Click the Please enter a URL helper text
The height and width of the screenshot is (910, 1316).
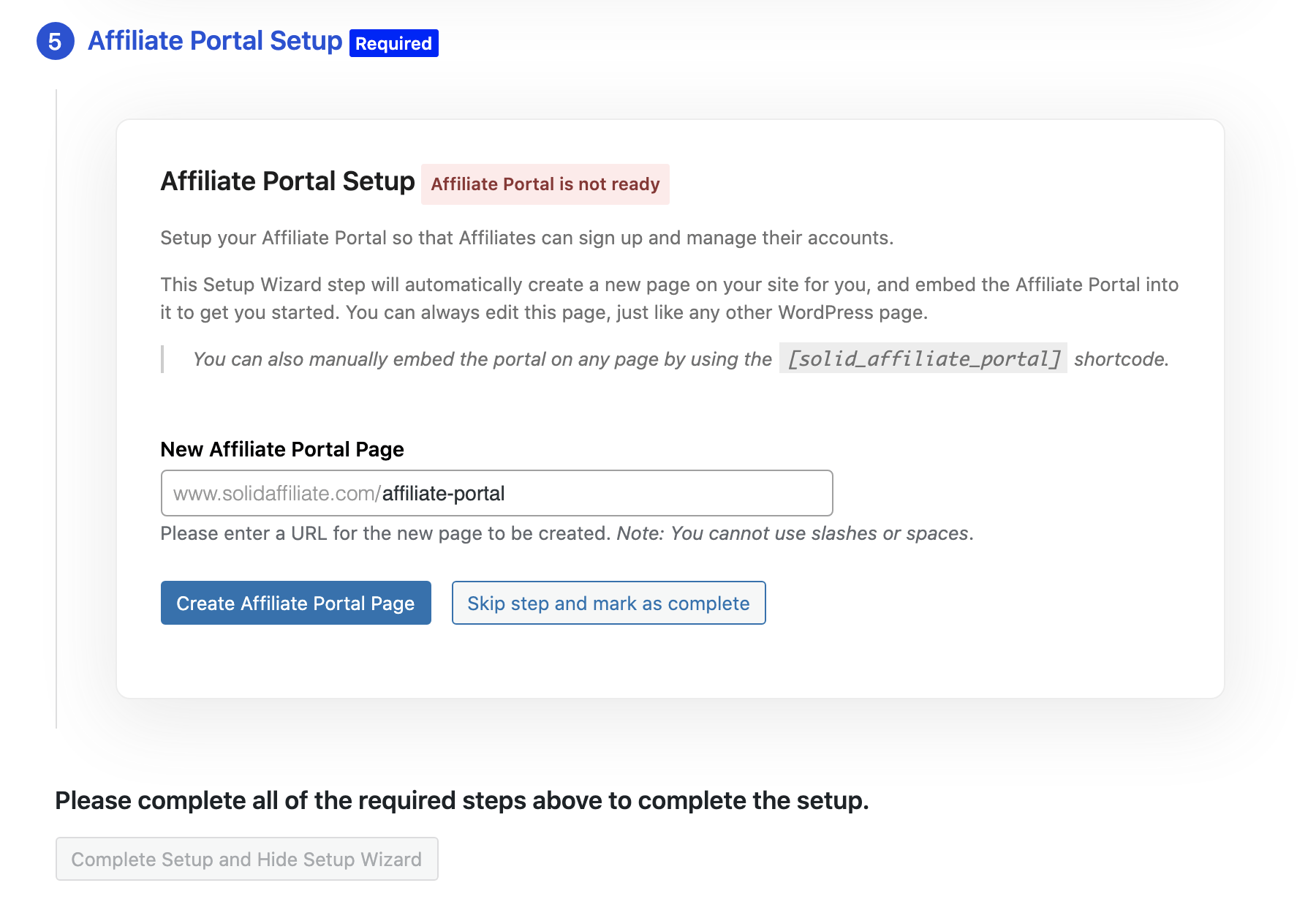click(567, 533)
